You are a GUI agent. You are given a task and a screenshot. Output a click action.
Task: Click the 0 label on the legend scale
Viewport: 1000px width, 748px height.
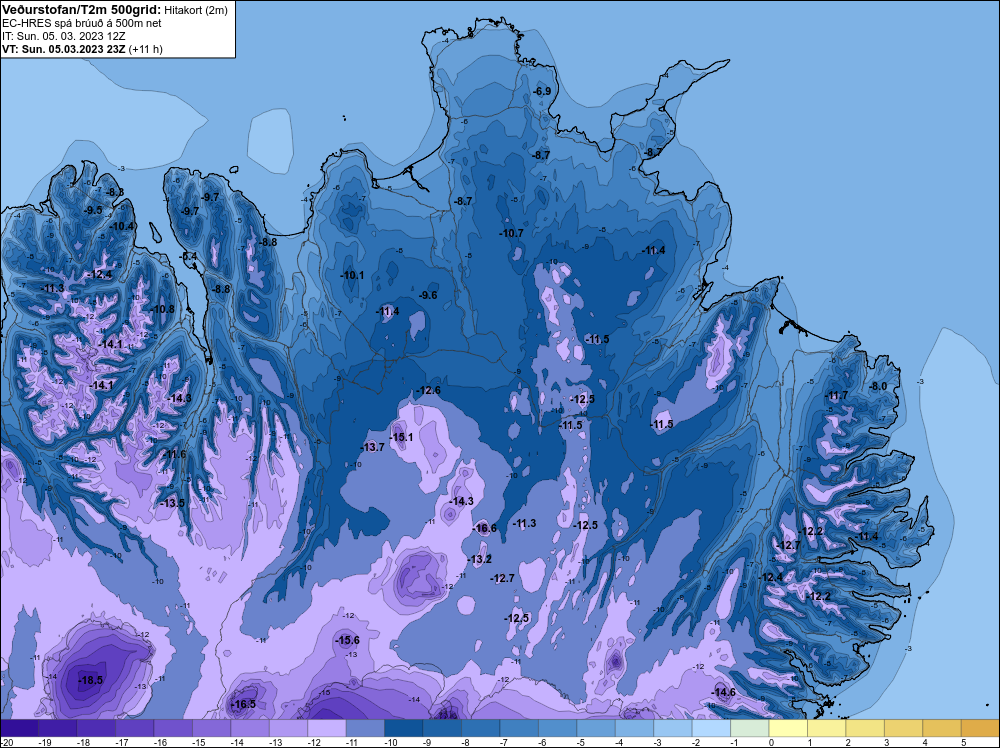(x=772, y=742)
